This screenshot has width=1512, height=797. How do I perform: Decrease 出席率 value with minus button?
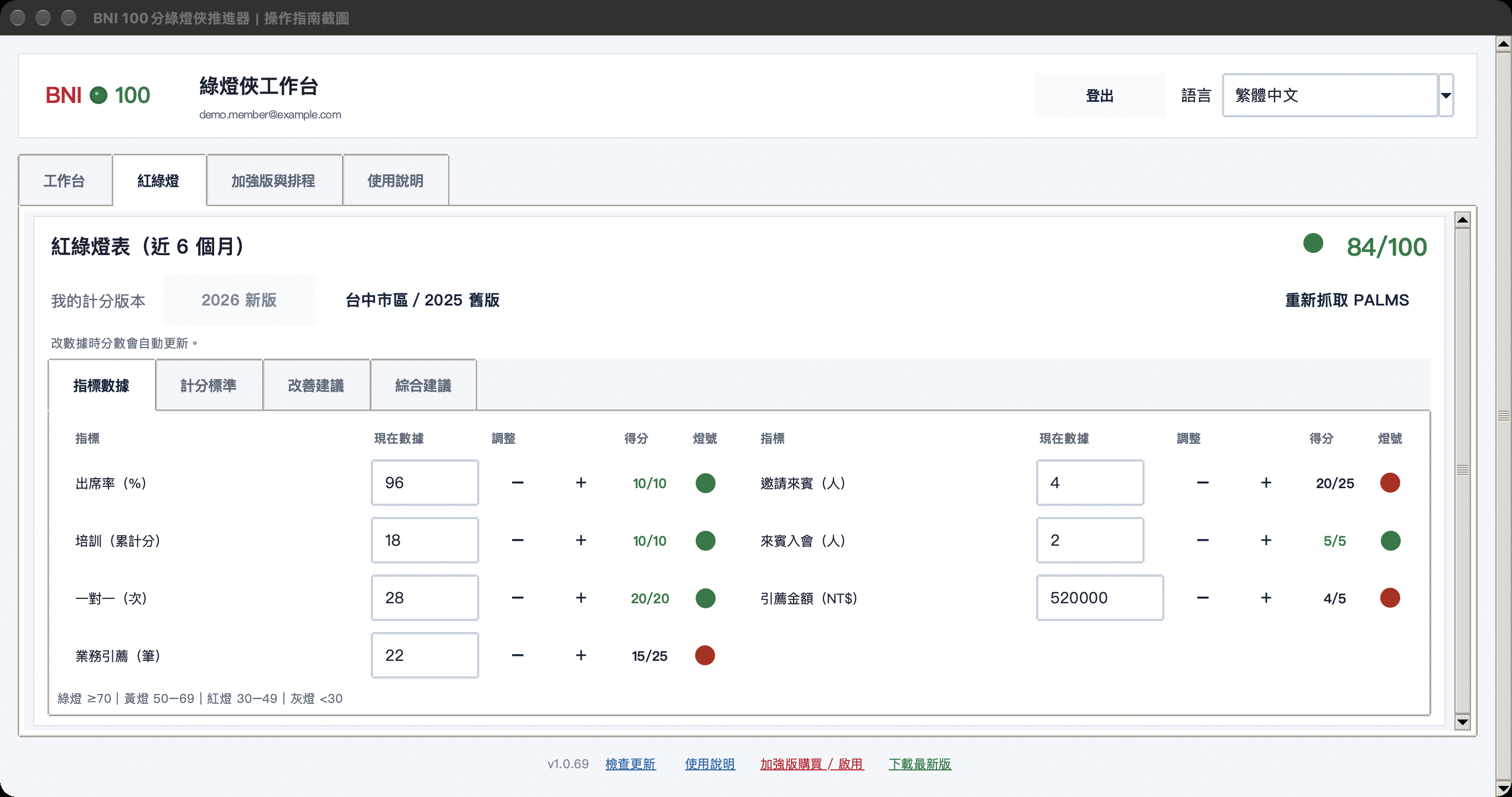[x=517, y=483]
